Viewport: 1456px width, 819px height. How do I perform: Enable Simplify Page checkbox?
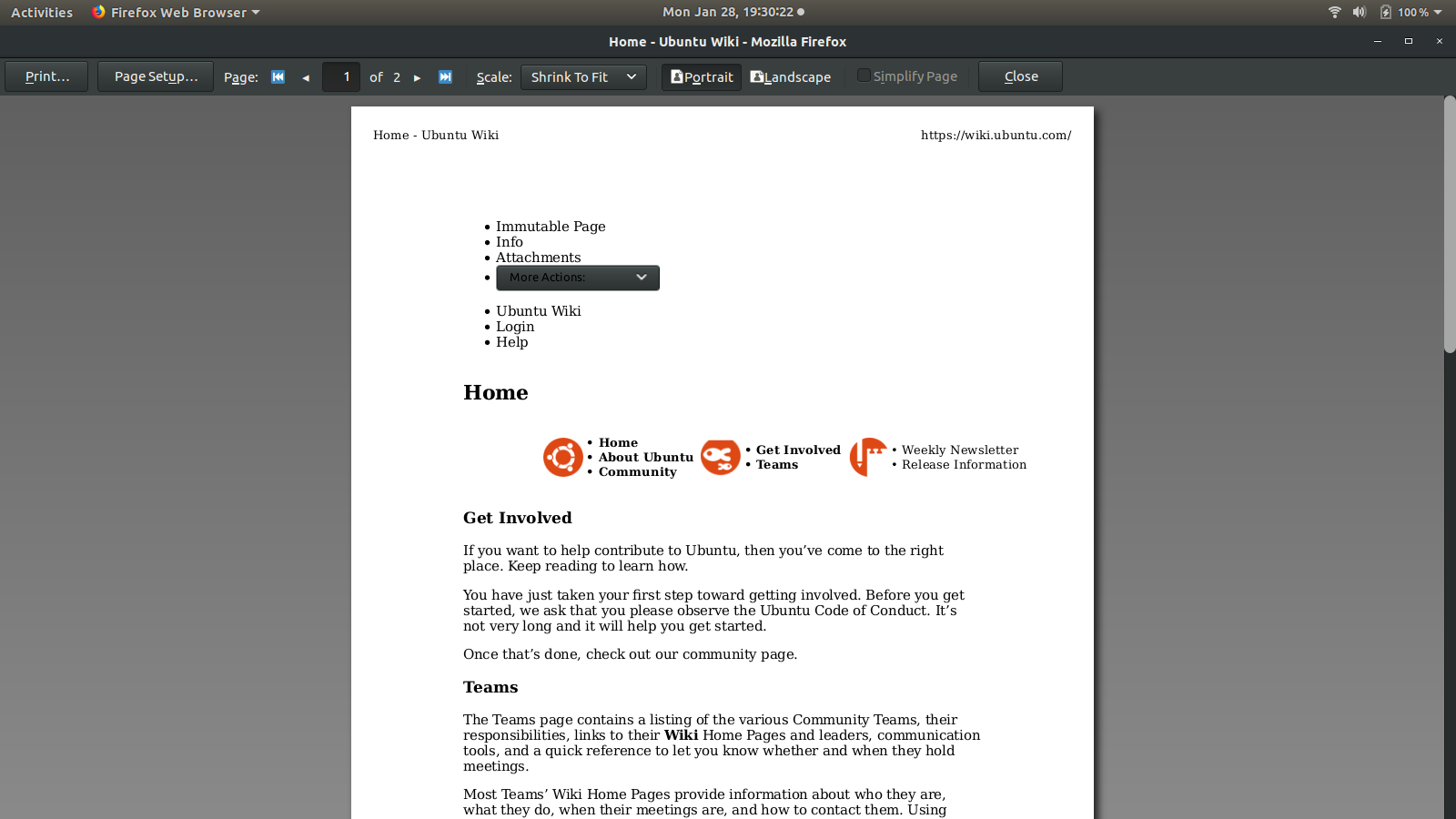point(864,76)
